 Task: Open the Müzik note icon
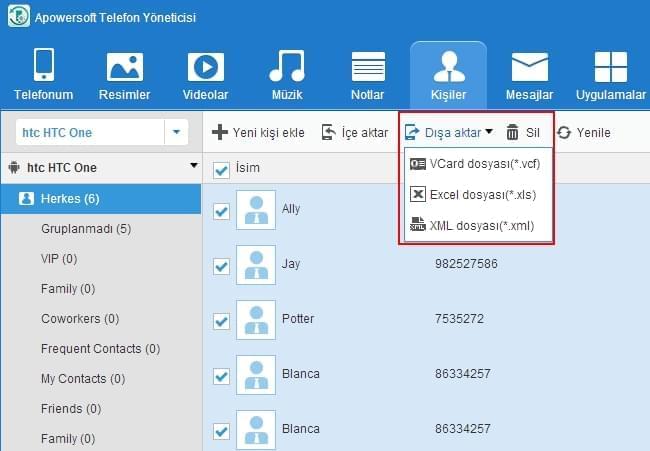pyautogui.click(x=287, y=65)
